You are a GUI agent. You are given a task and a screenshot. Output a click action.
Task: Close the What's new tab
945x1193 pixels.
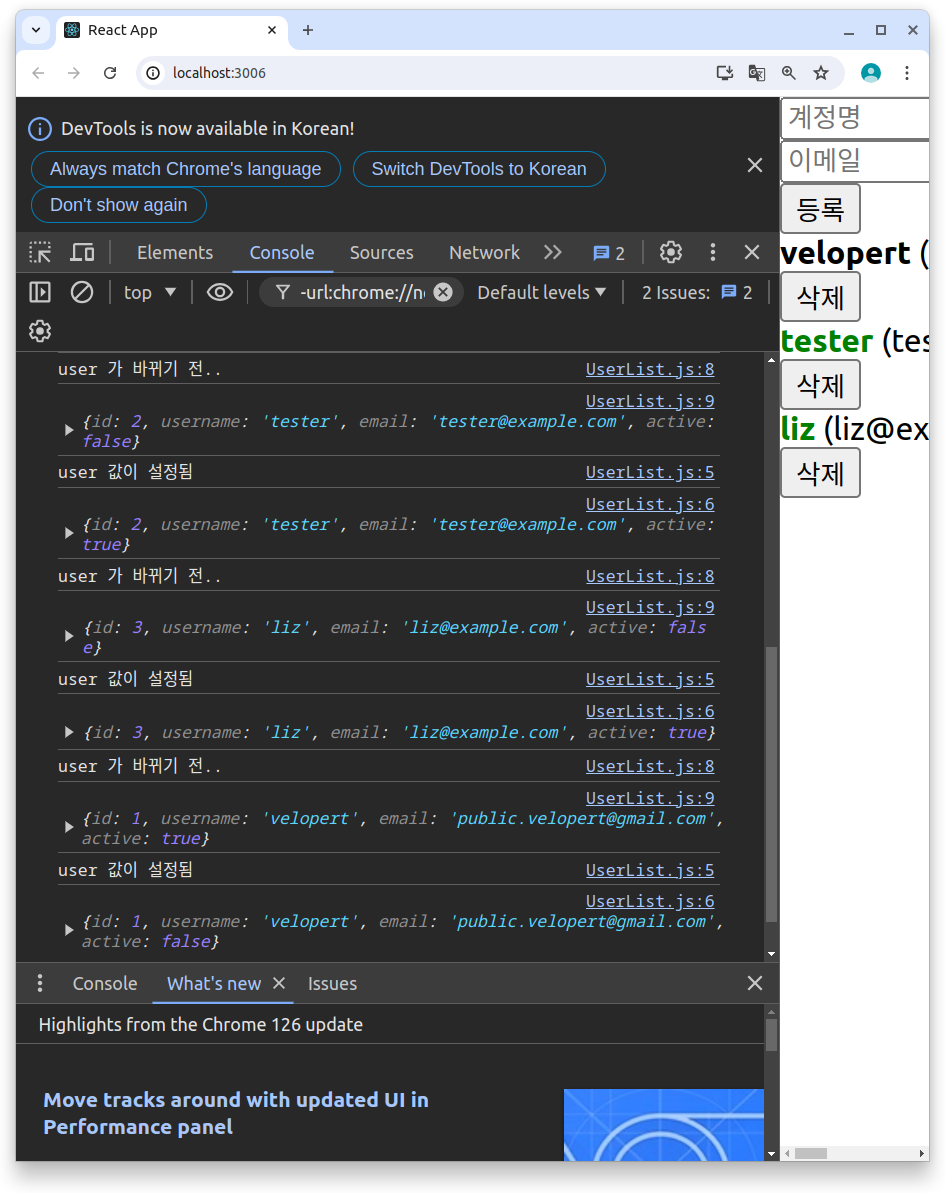(x=279, y=983)
